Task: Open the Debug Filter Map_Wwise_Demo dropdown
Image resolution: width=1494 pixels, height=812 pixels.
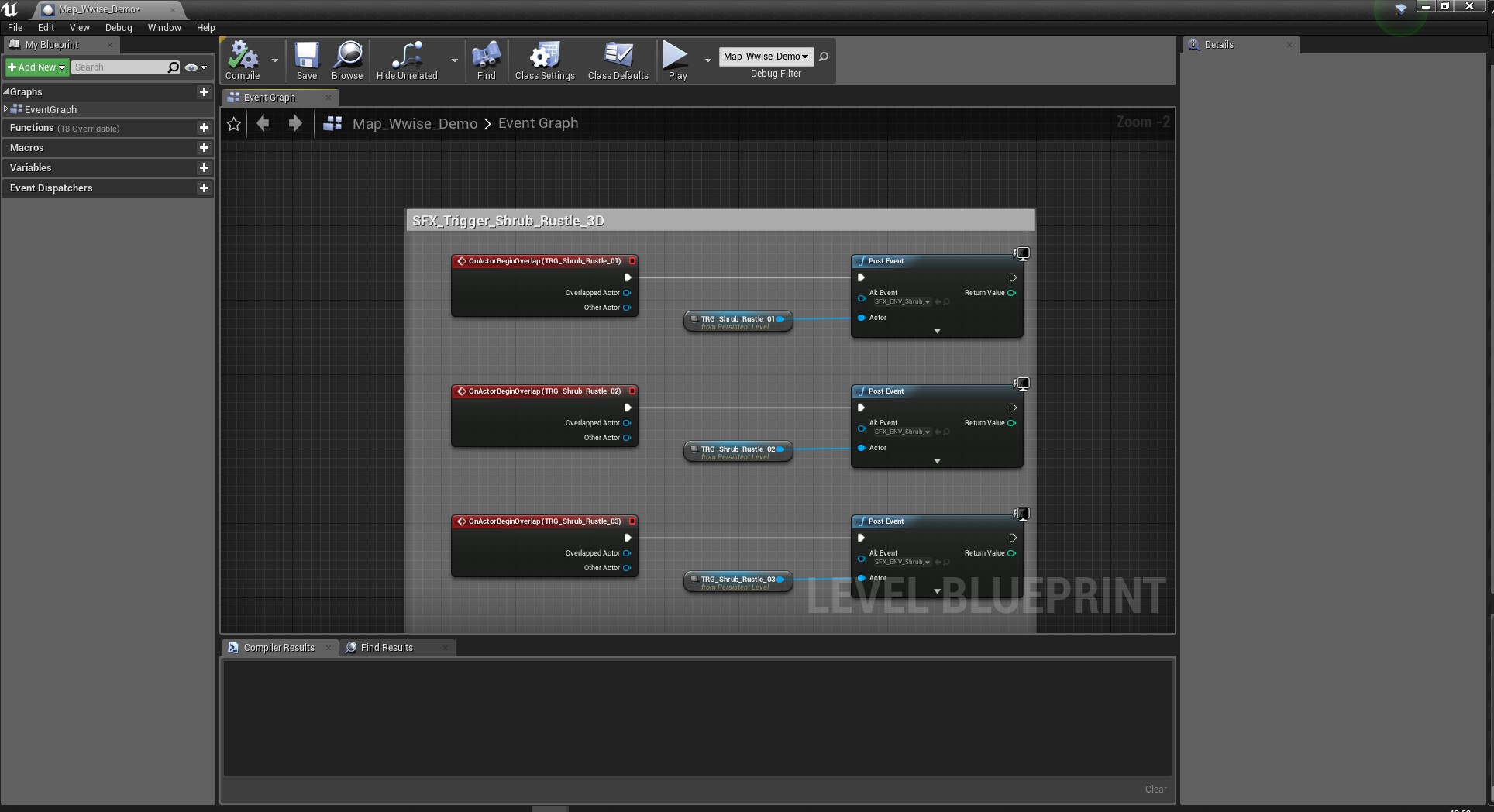Action: pos(766,57)
